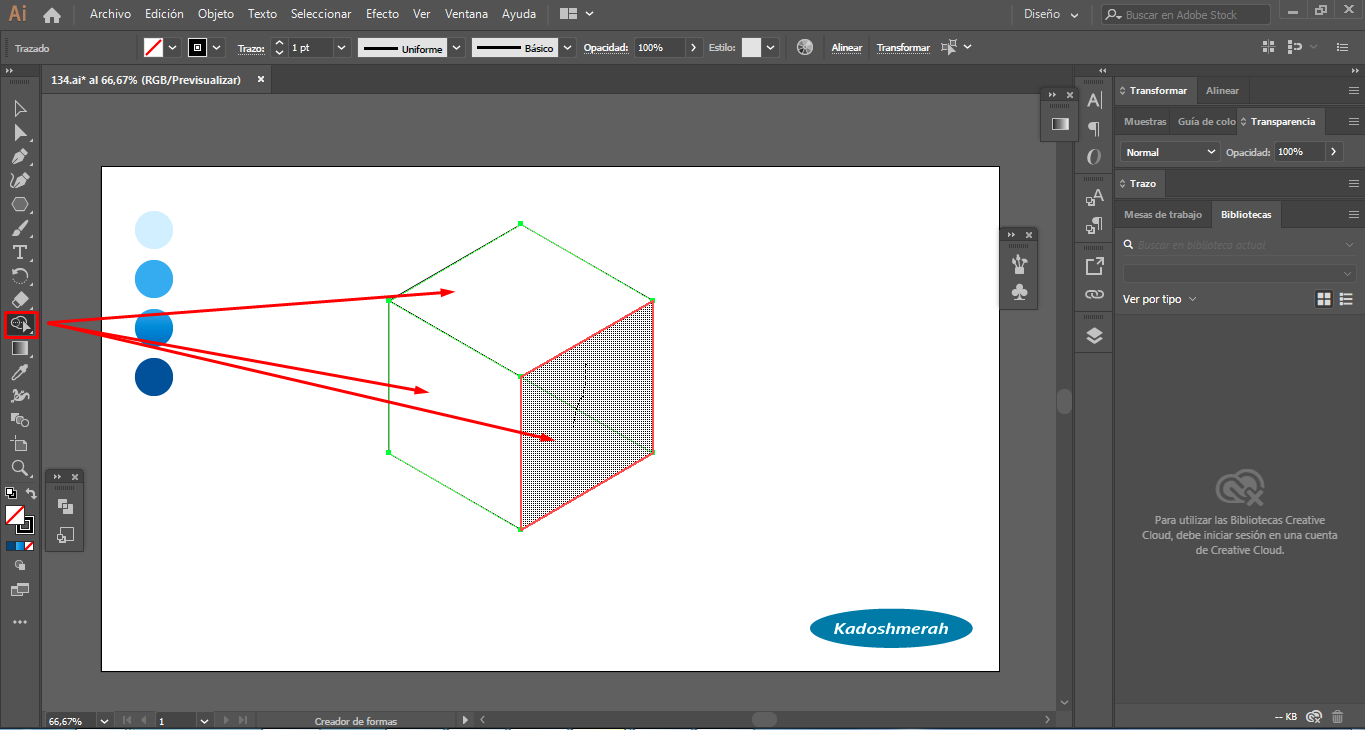This screenshot has height=730, width=1365.
Task: Select the Shape Builder tool
Action: coord(20,324)
